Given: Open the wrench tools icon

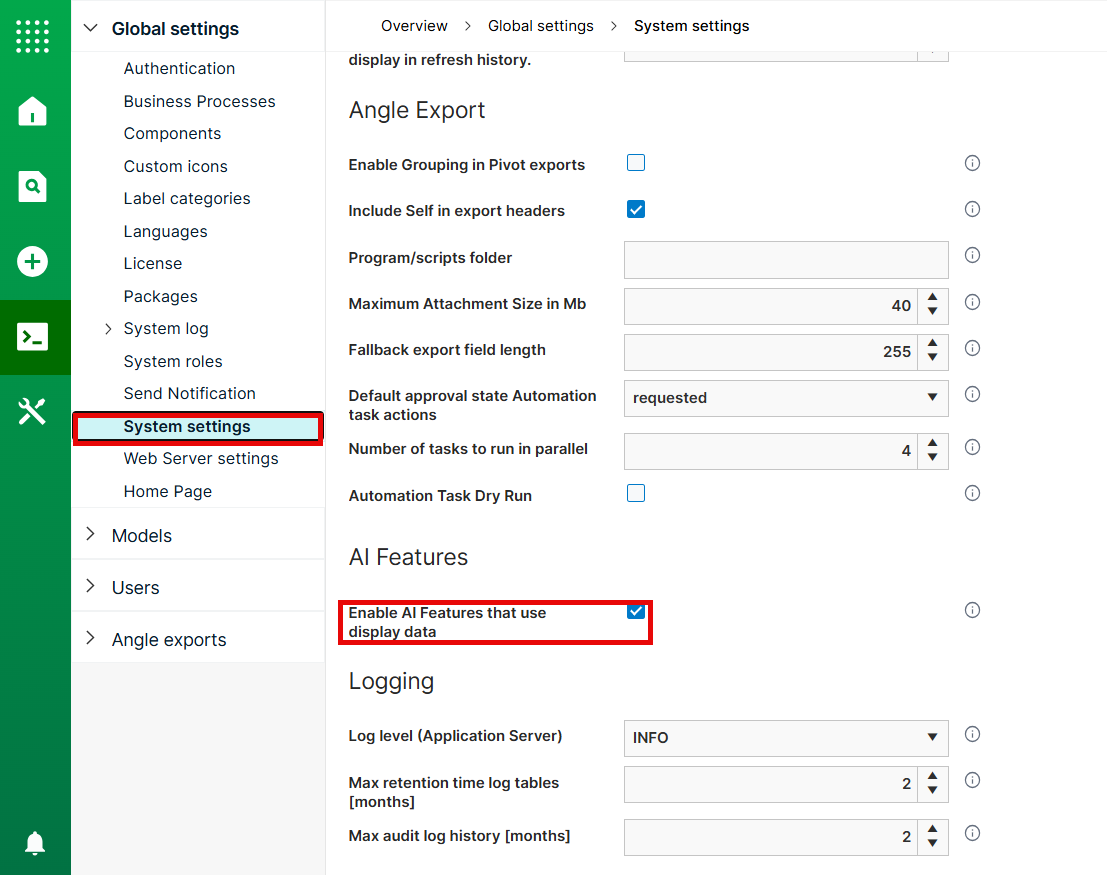Looking at the screenshot, I should [x=32, y=411].
